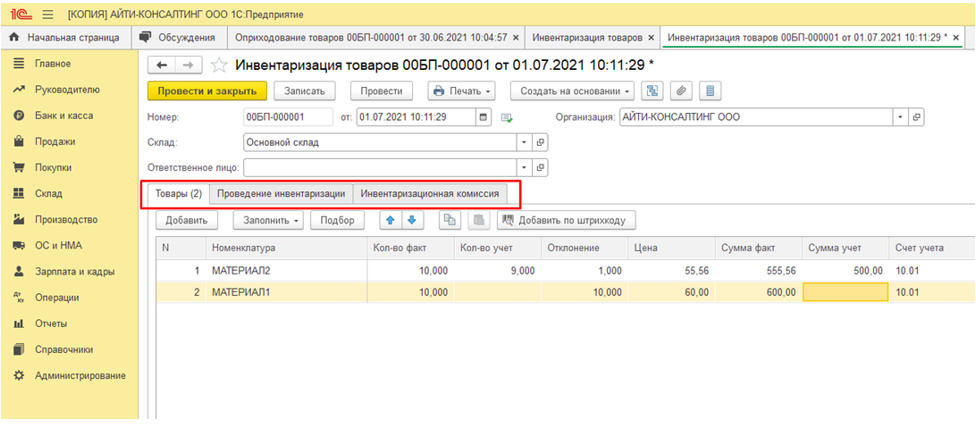Move row down with blue down arrow

coord(409,220)
